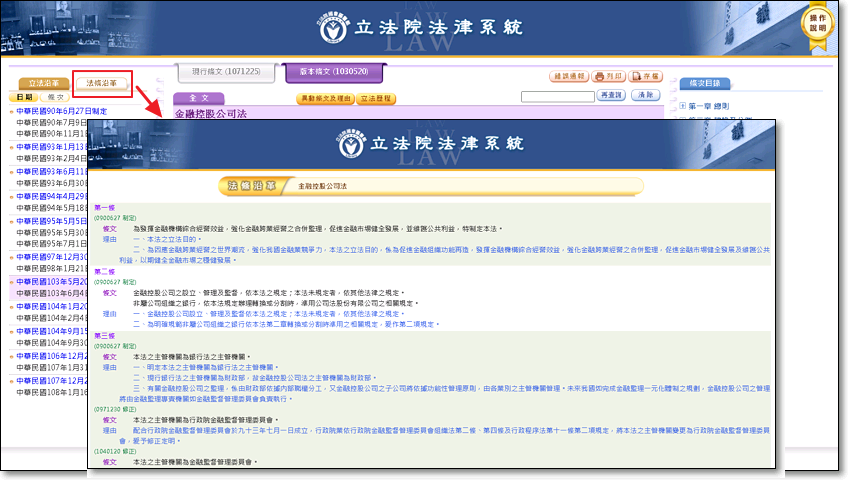Open the 立法沿革 tab

click(43, 84)
